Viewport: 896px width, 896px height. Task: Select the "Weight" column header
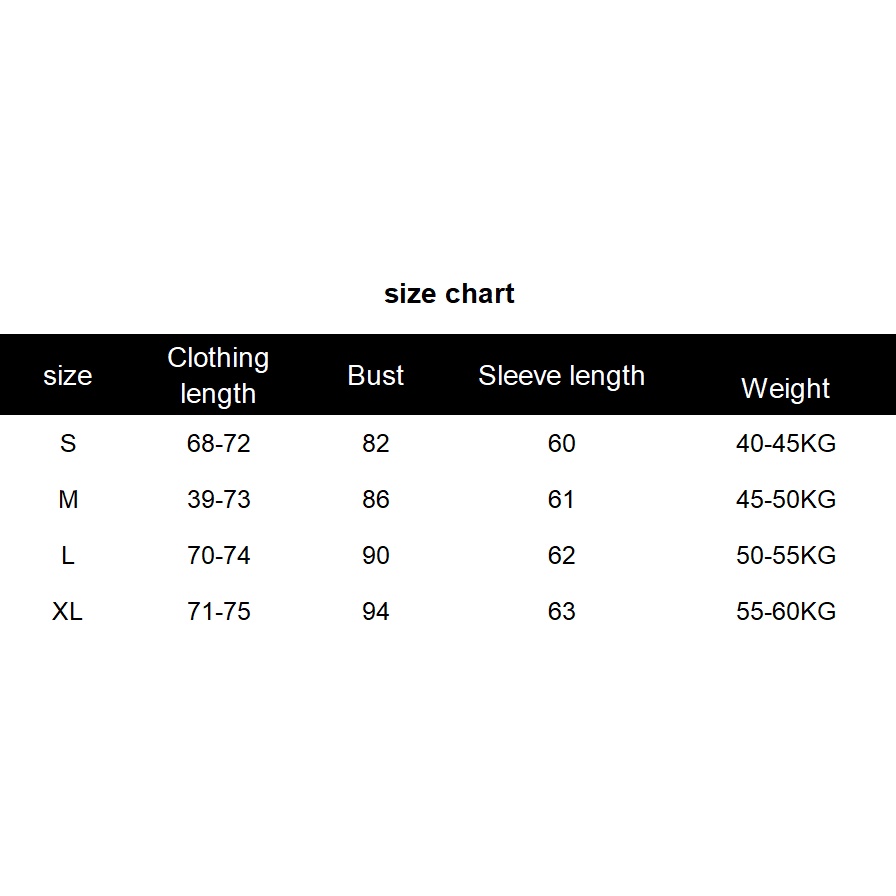[785, 388]
